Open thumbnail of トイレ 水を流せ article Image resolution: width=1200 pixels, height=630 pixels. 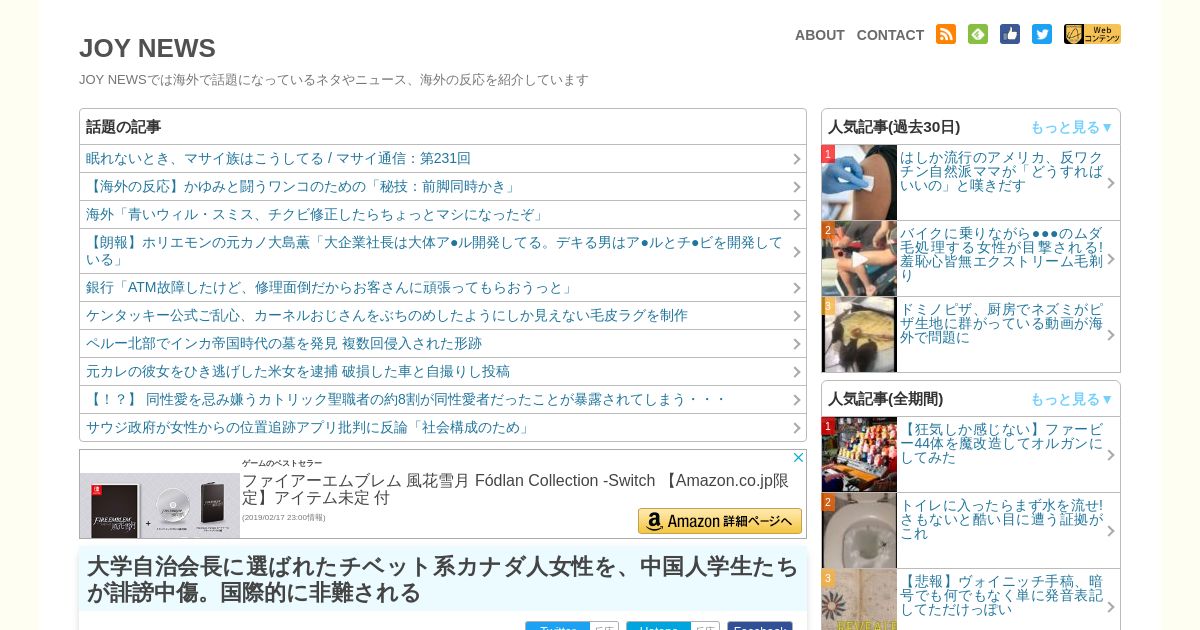pos(859,530)
